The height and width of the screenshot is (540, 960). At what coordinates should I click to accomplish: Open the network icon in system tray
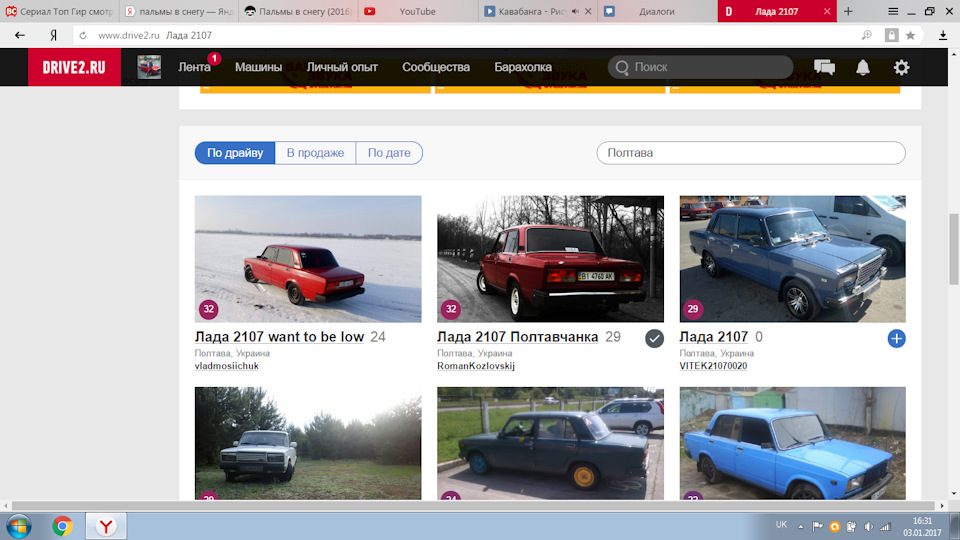tap(885, 527)
